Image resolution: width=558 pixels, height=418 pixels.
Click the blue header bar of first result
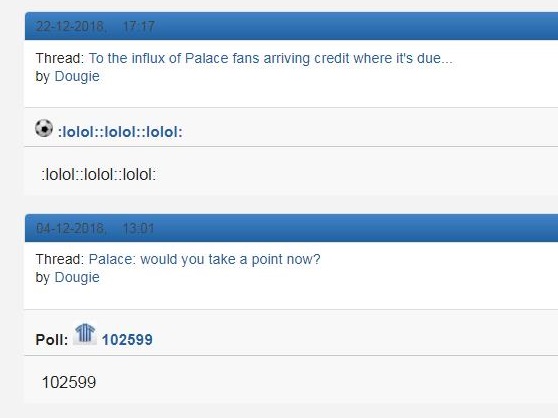tap(291, 26)
